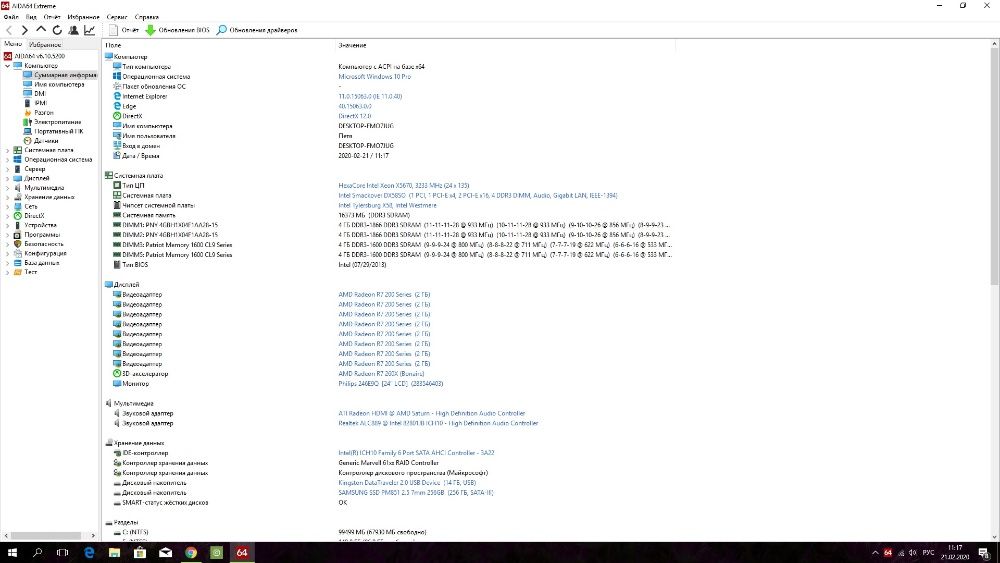Open the user management icon in the toolbar
1000x563 pixels.
tap(73, 30)
